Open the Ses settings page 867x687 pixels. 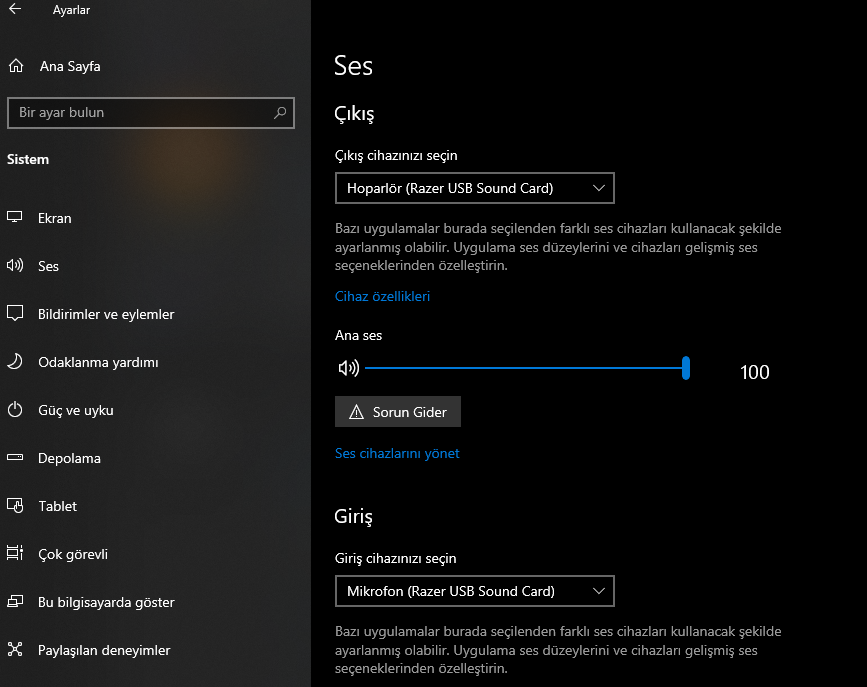coord(48,266)
